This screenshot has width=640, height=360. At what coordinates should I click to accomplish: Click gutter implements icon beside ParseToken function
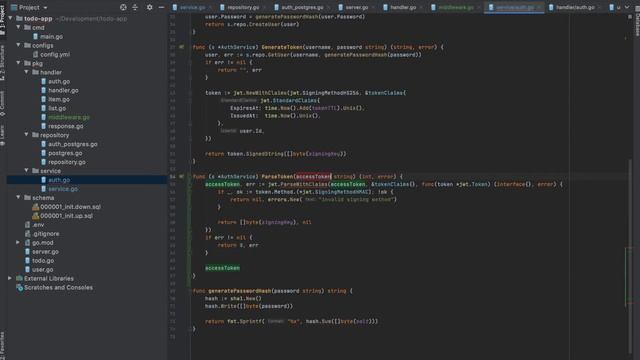click(181, 176)
